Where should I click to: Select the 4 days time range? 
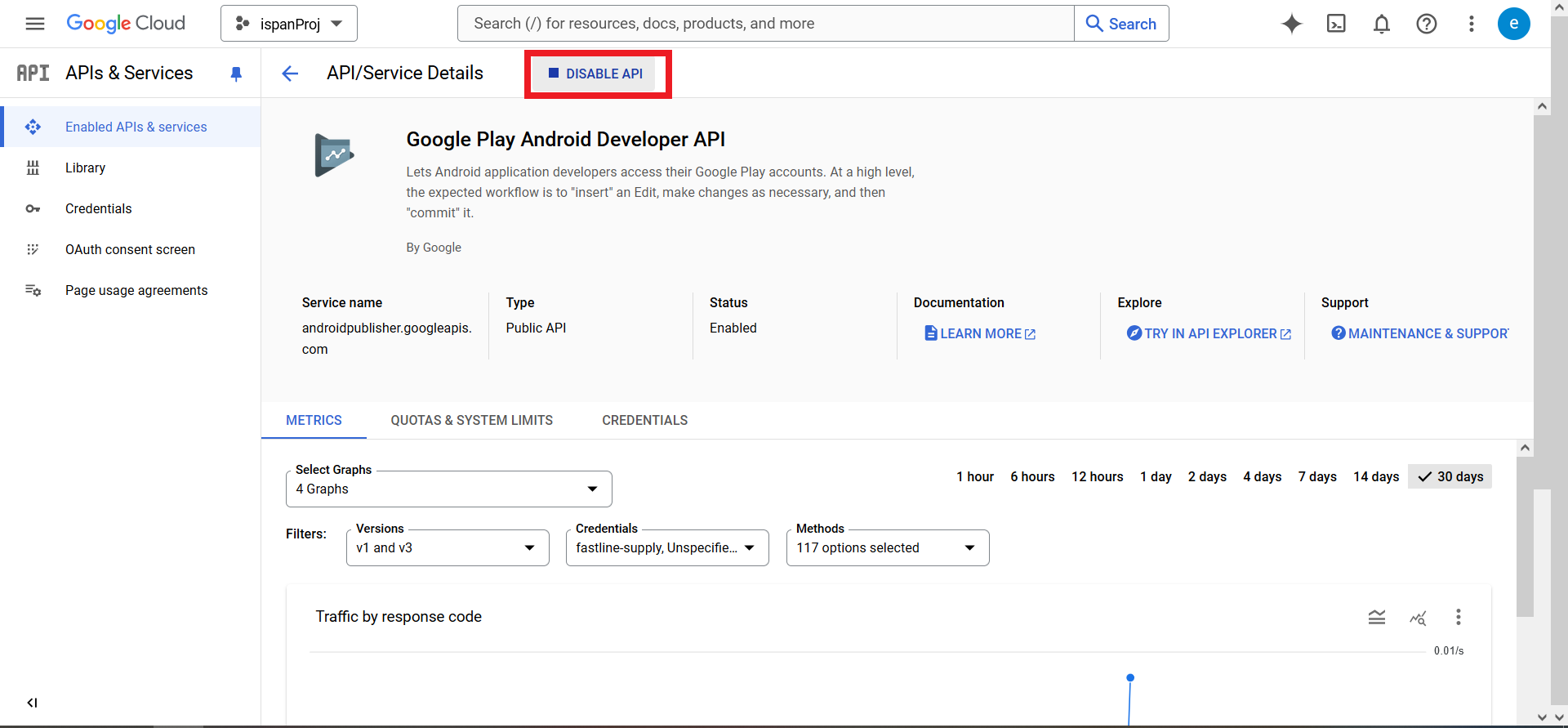point(1262,476)
